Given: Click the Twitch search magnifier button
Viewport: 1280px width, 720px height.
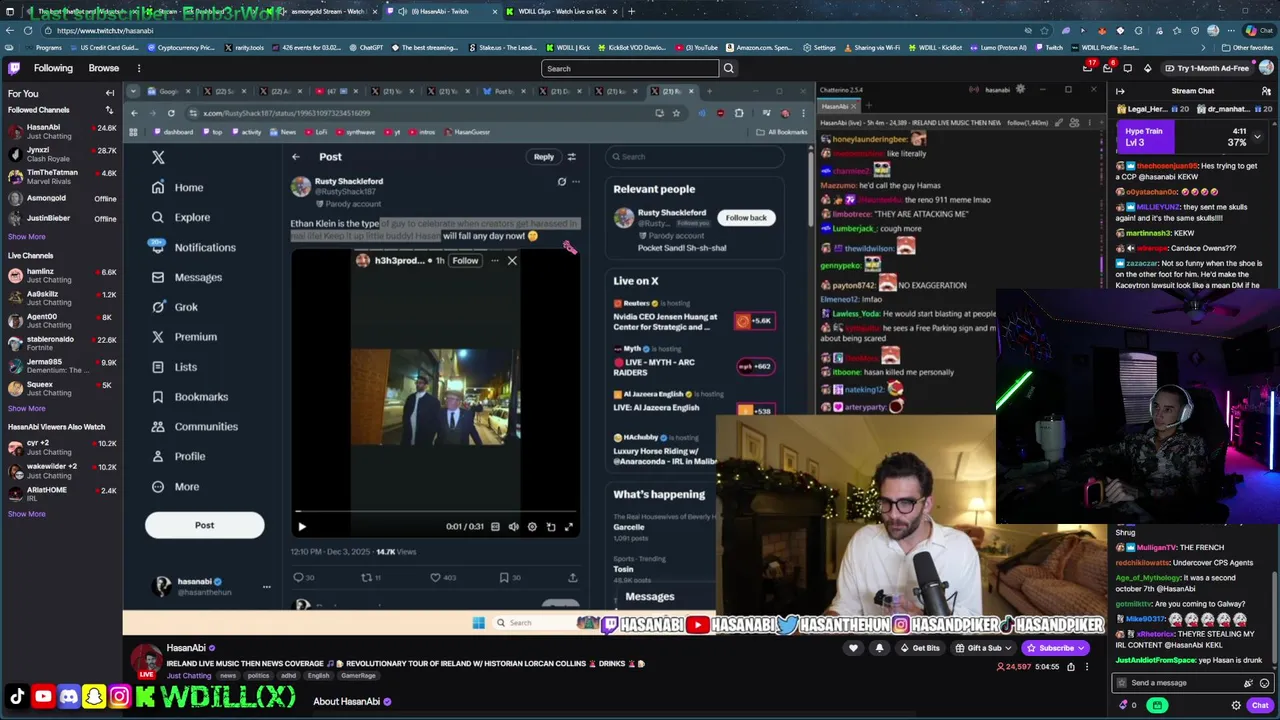Looking at the screenshot, I should tap(728, 68).
